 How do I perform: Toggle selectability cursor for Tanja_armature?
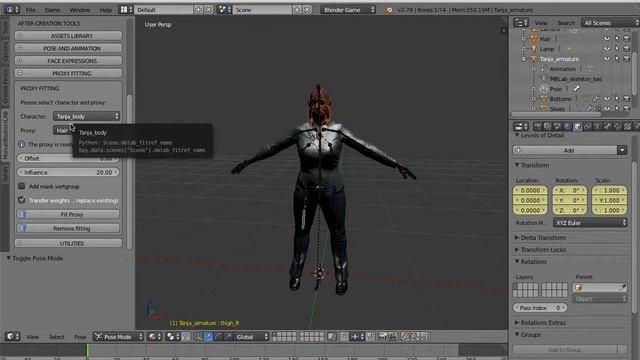(x=617, y=59)
